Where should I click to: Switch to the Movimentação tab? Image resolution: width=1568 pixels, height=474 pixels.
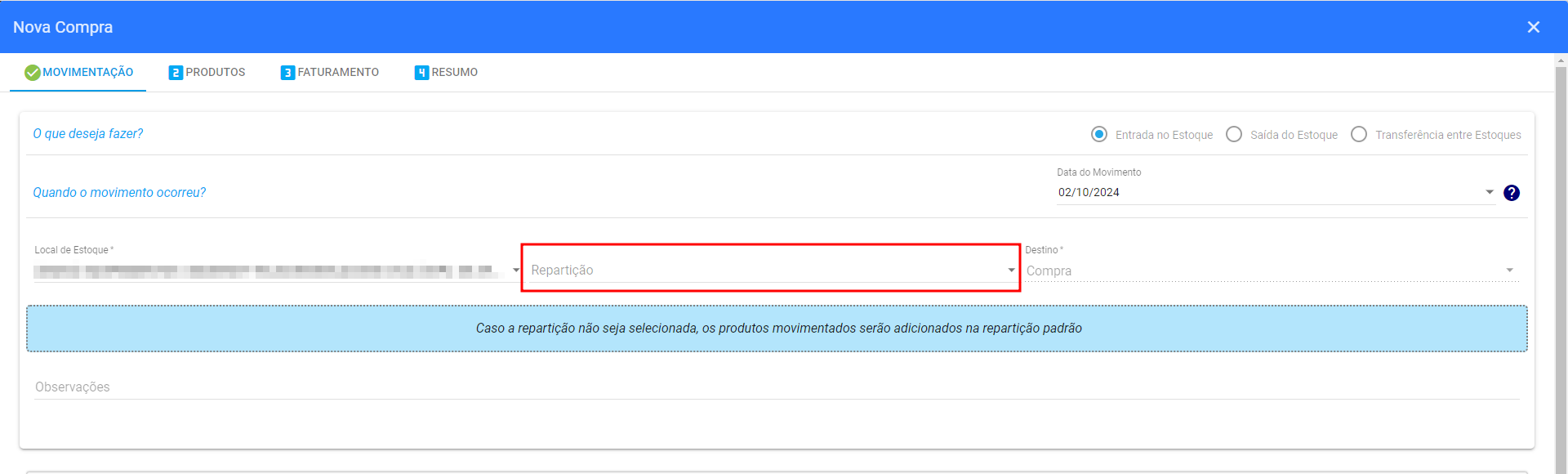78,73
